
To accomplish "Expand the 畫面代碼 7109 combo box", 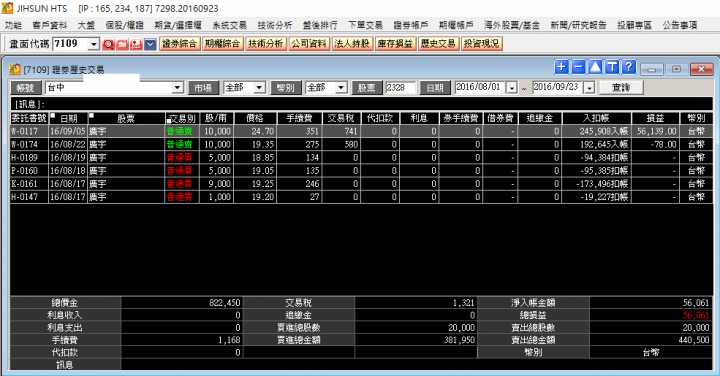I will click(x=94, y=44).
